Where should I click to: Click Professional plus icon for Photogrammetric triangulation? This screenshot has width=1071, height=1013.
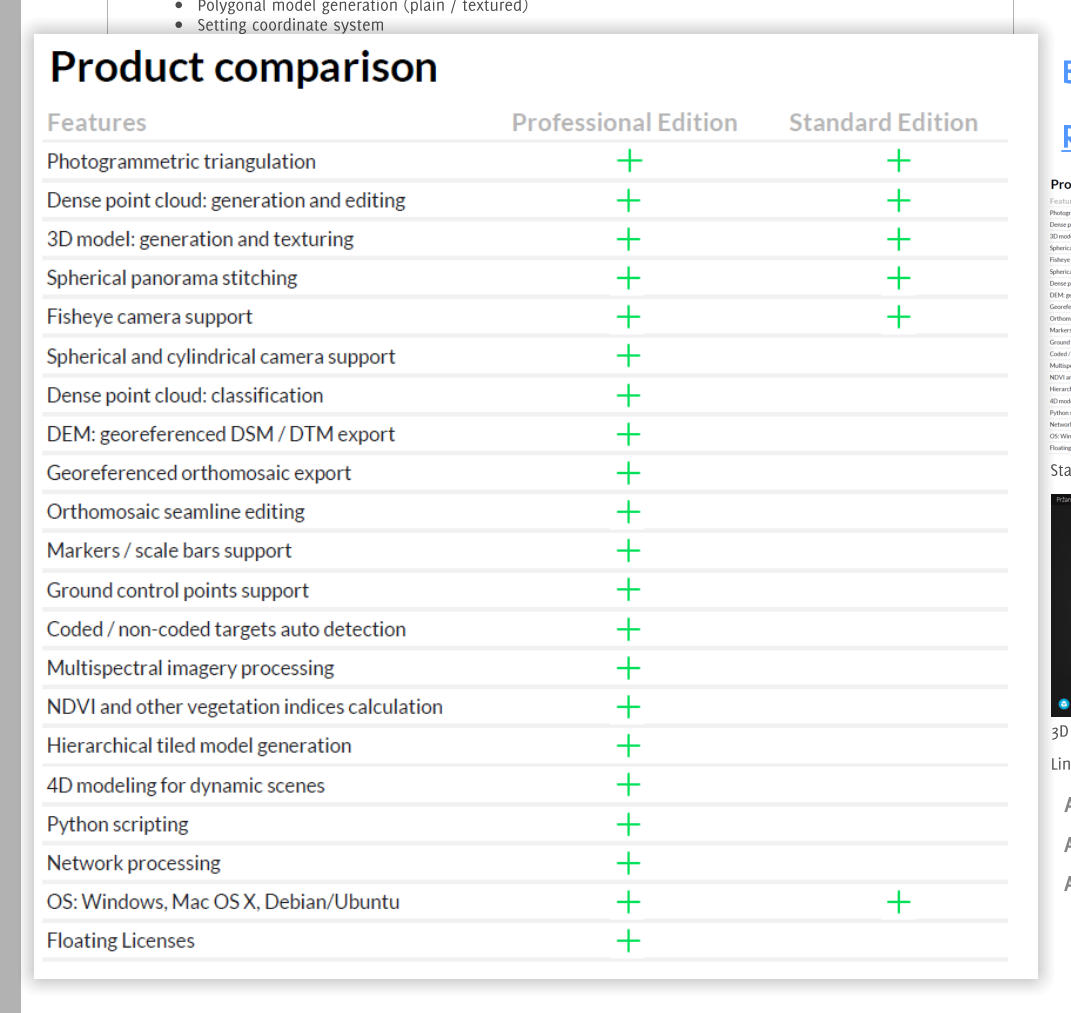pyautogui.click(x=628, y=161)
